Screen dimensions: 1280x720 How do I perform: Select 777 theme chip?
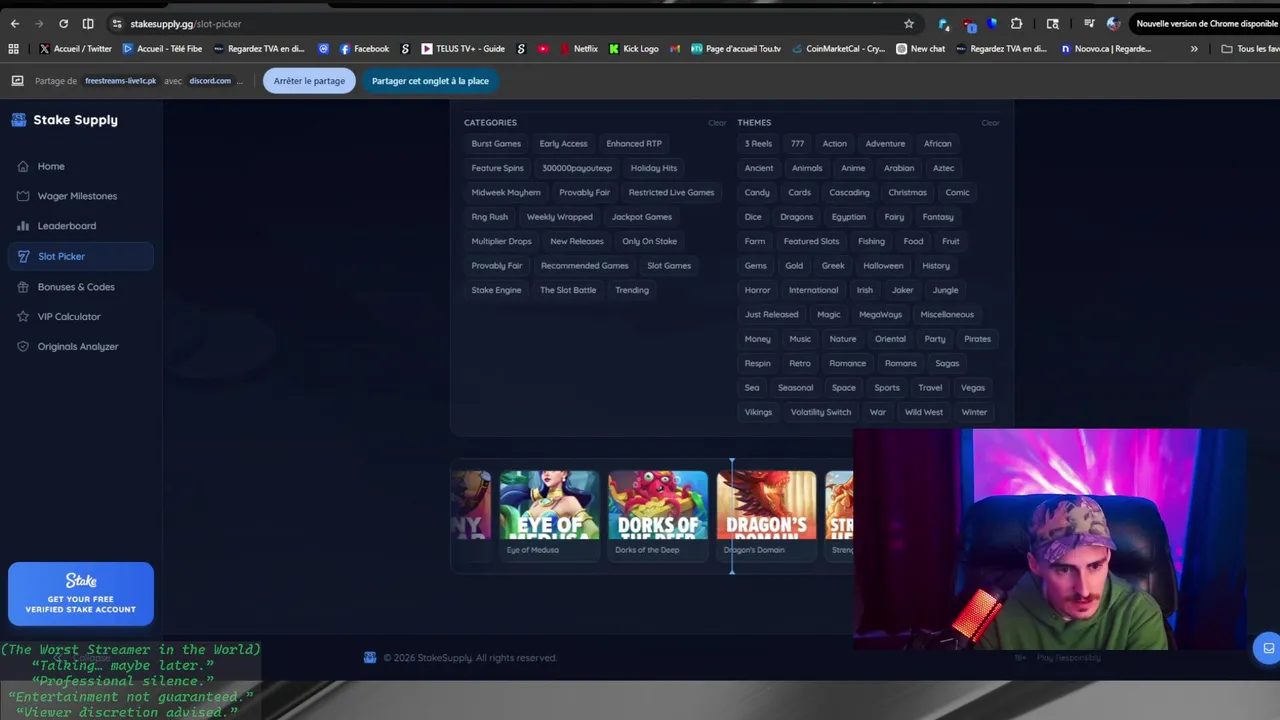pos(797,144)
